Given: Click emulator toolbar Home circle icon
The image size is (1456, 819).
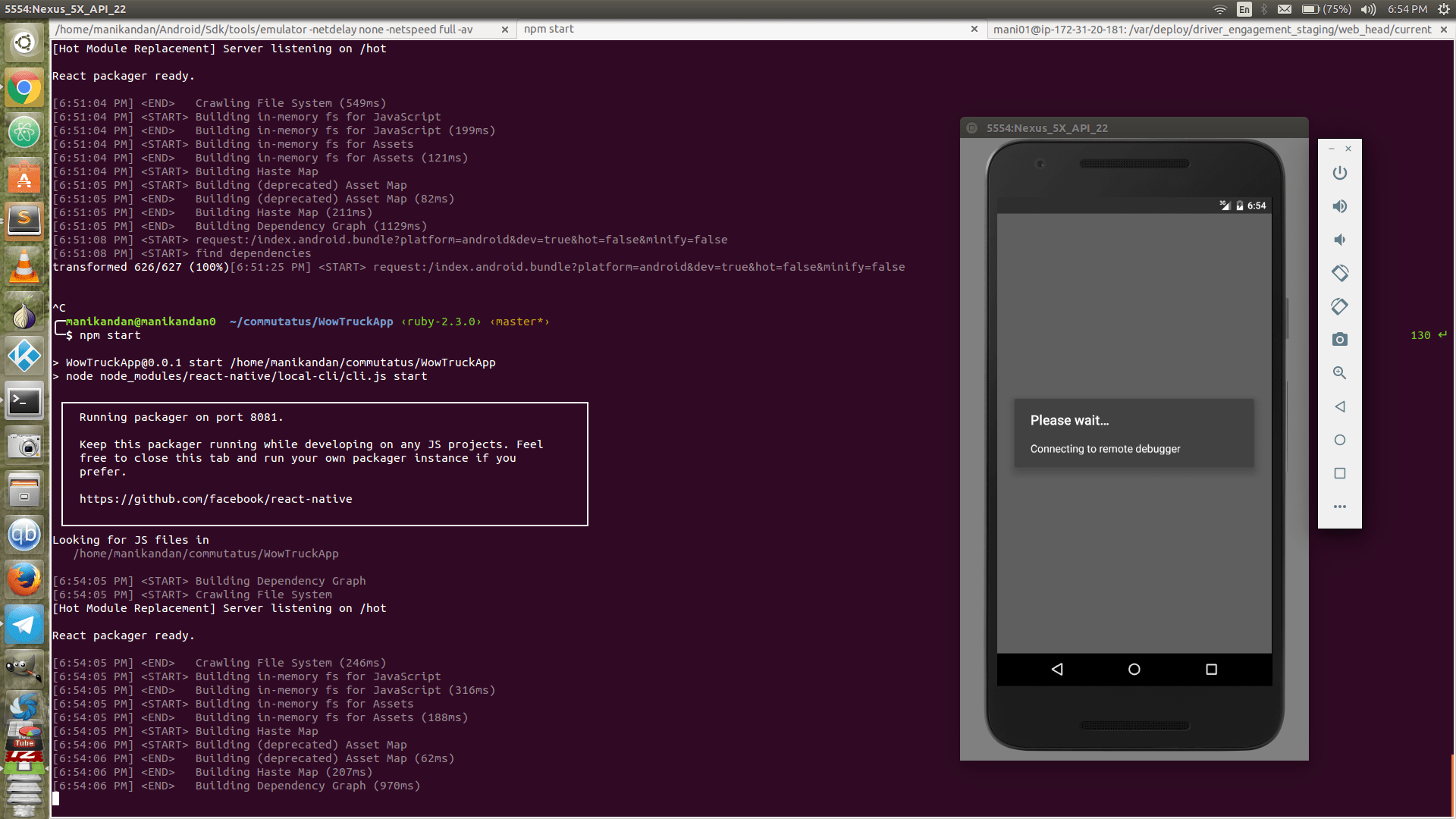Looking at the screenshot, I should (1340, 440).
